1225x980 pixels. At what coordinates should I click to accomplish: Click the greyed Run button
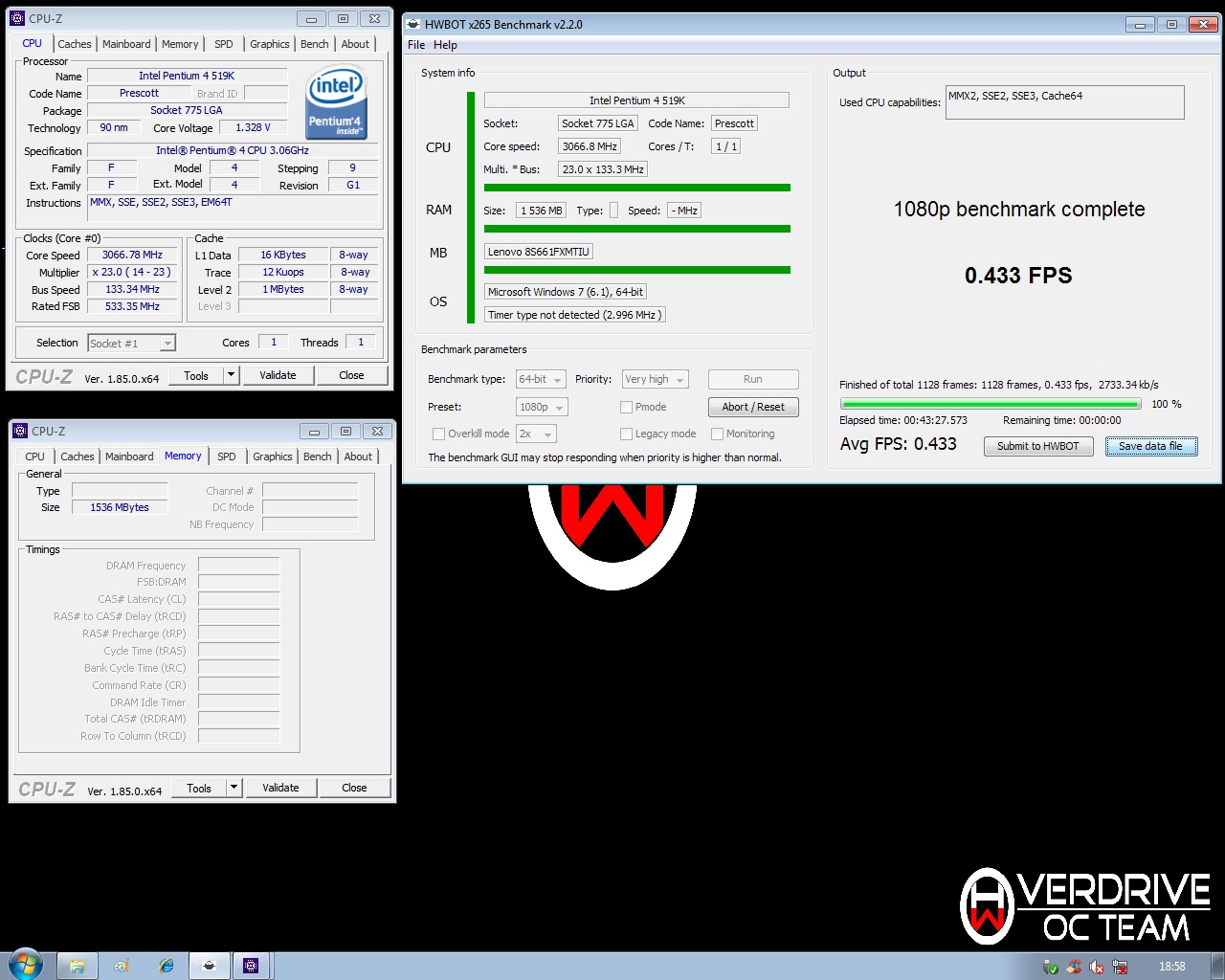(x=753, y=379)
